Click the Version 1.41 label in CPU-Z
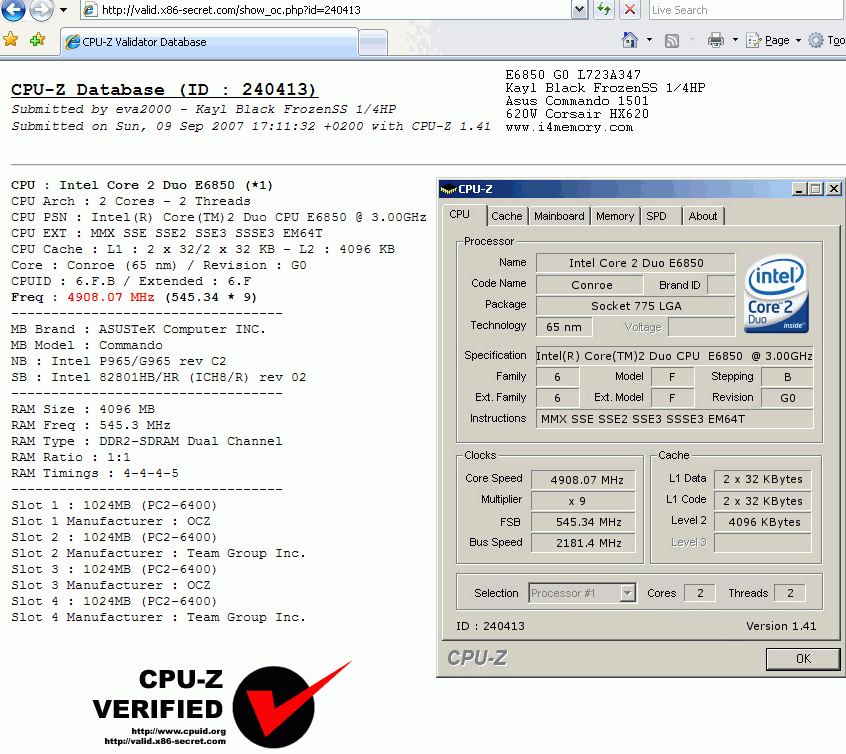The width and height of the screenshot is (846, 754). point(781,626)
